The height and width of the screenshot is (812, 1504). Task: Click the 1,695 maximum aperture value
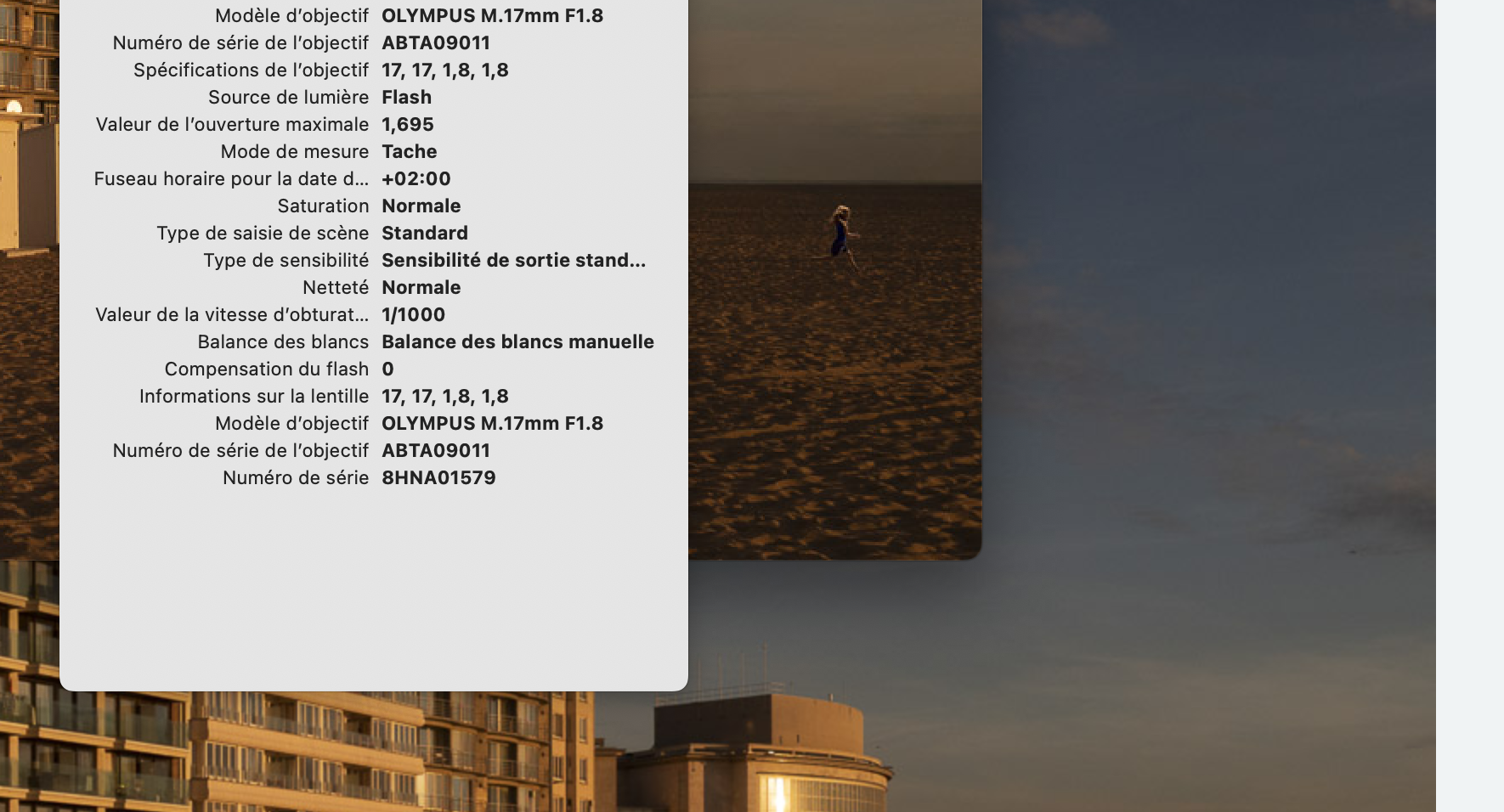408,124
